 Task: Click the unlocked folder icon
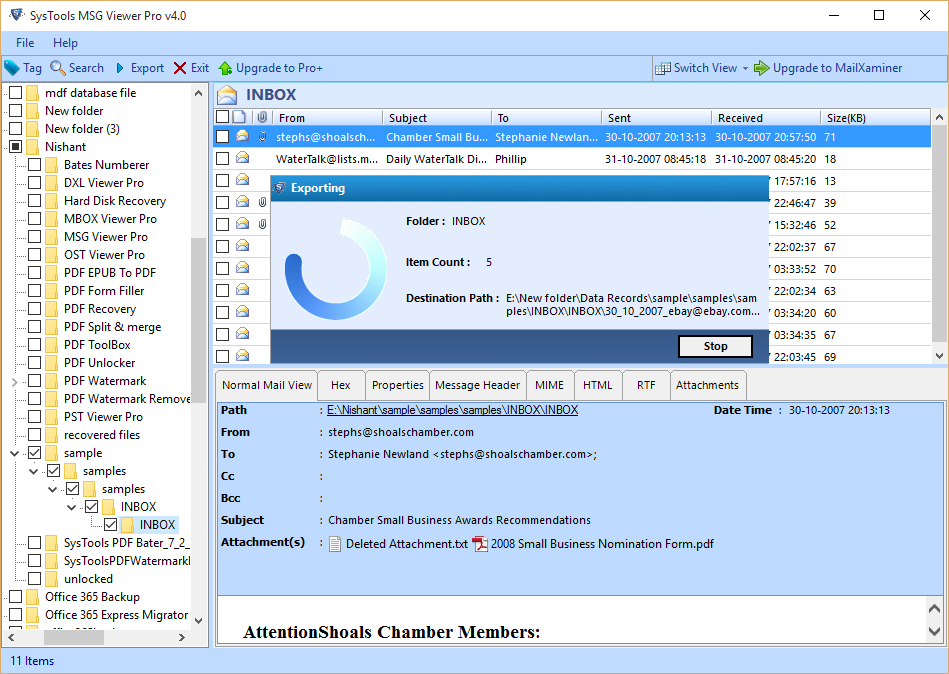tap(52, 579)
